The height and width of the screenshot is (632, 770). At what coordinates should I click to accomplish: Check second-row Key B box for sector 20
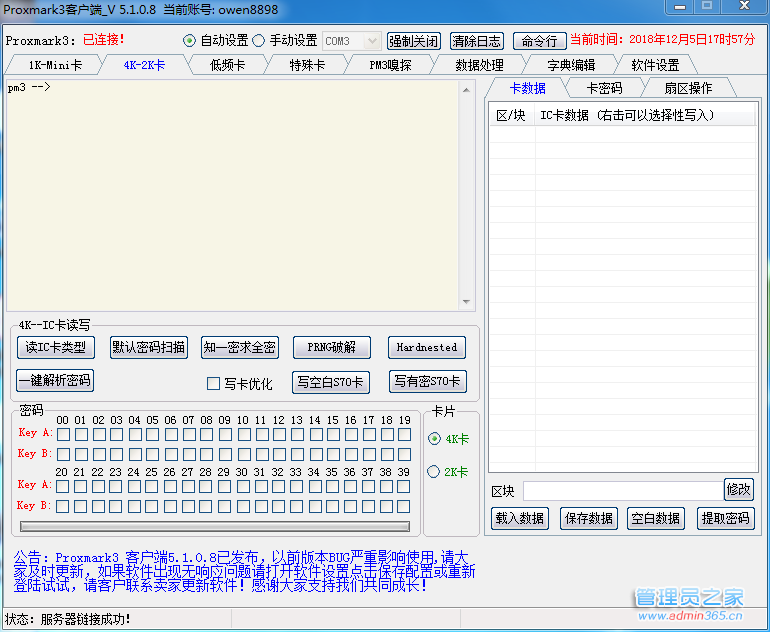tap(62, 506)
